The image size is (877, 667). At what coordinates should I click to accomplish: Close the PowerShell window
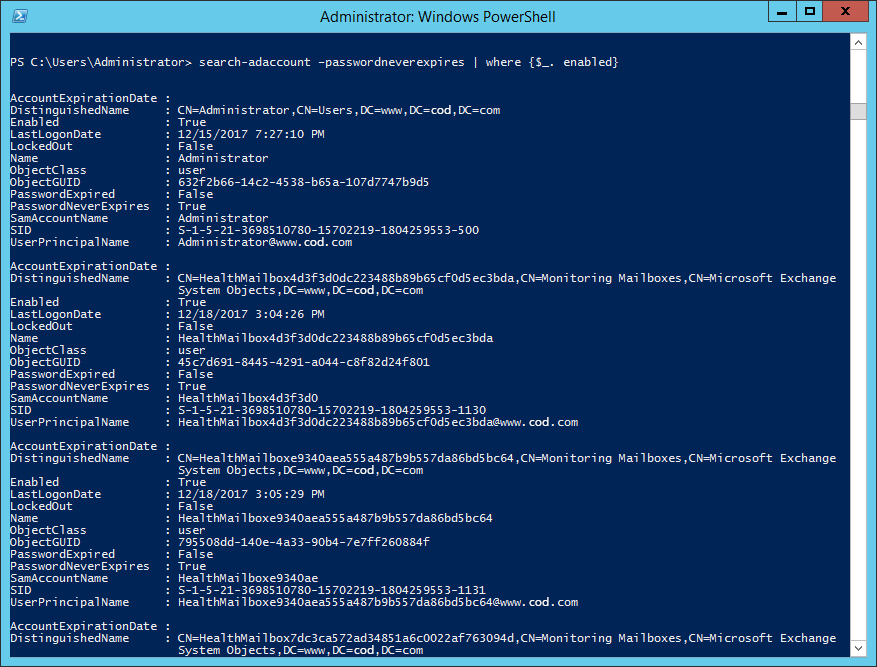pyautogui.click(x=845, y=11)
